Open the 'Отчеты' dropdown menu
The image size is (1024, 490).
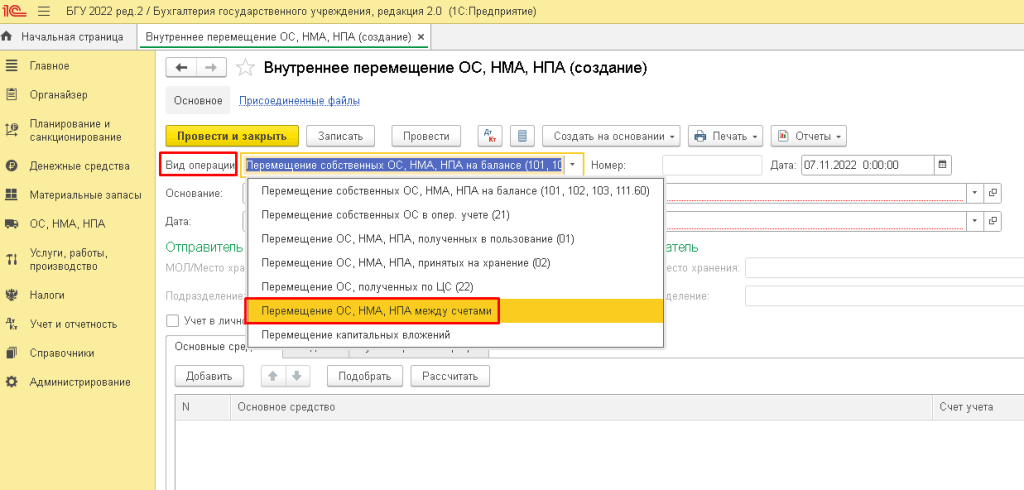809,136
